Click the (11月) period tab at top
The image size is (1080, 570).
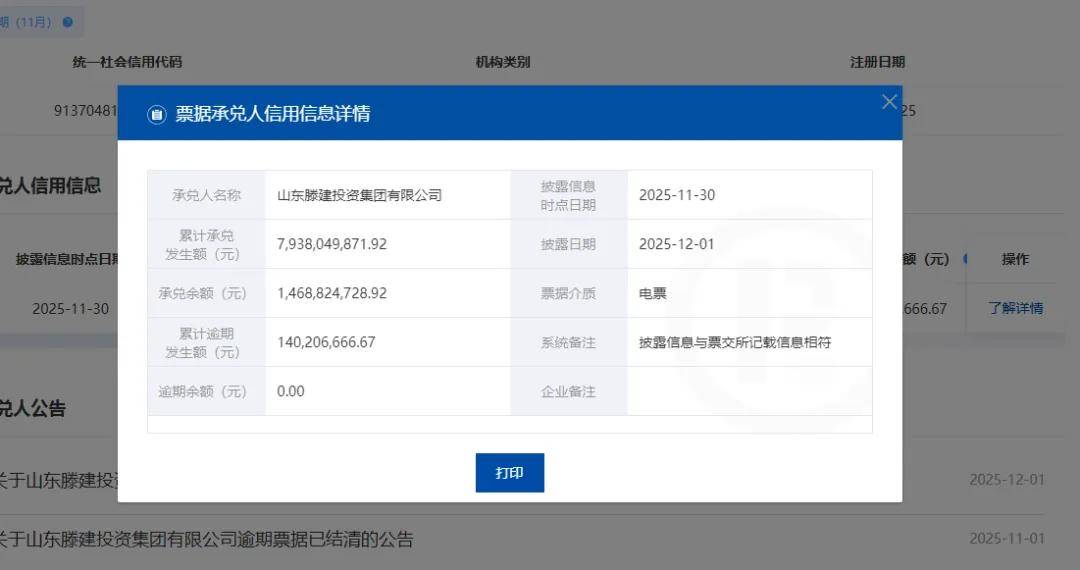click(x=28, y=21)
